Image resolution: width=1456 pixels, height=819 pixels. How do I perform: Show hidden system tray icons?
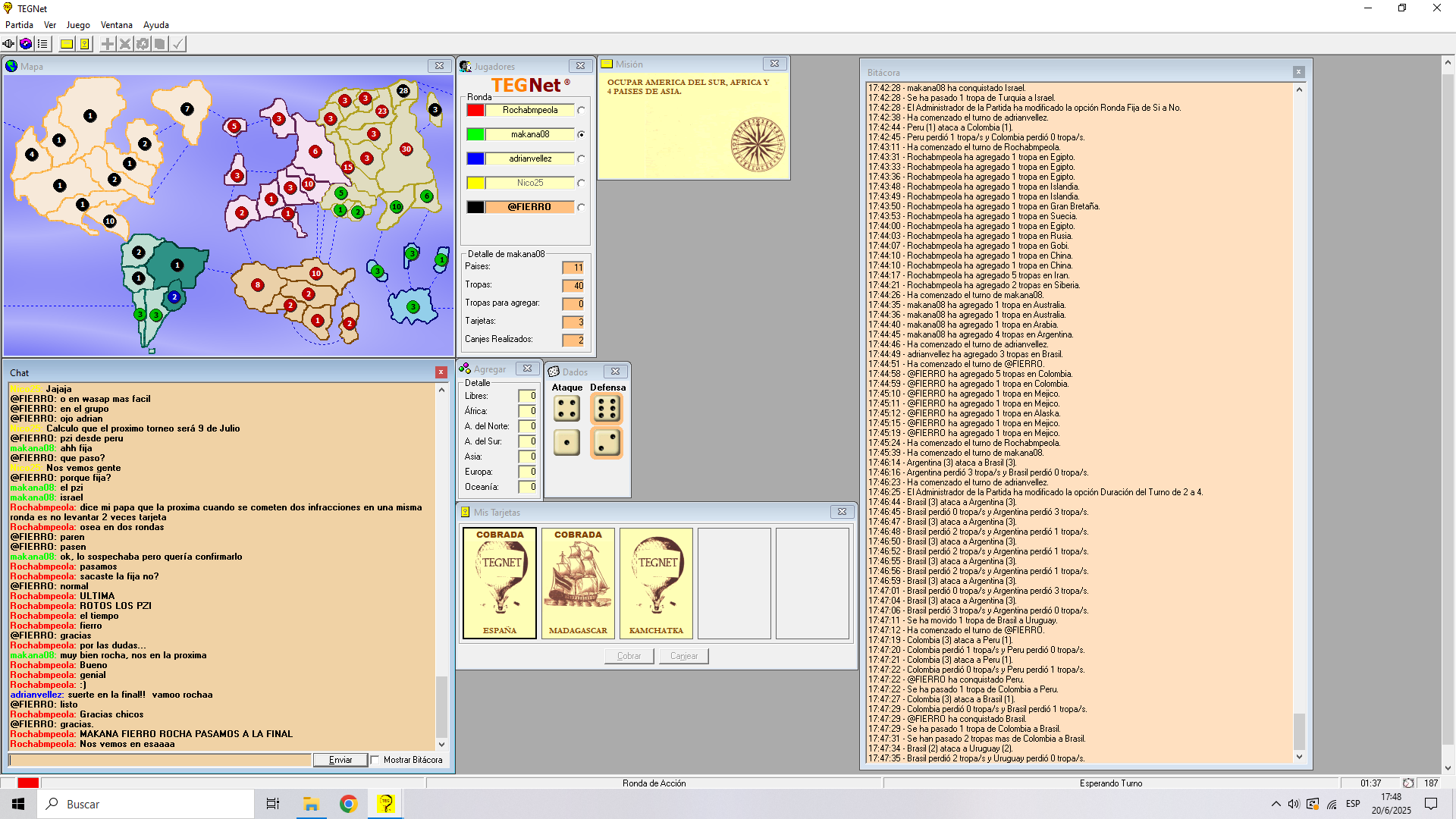(x=1276, y=804)
